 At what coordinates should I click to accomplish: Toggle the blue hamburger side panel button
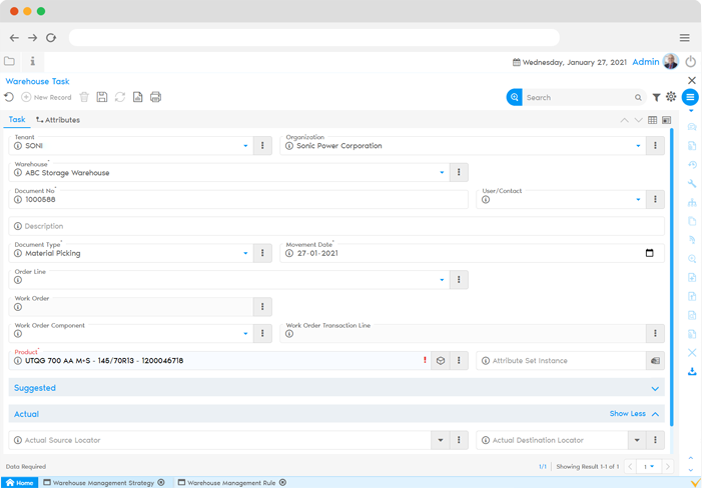pos(690,97)
